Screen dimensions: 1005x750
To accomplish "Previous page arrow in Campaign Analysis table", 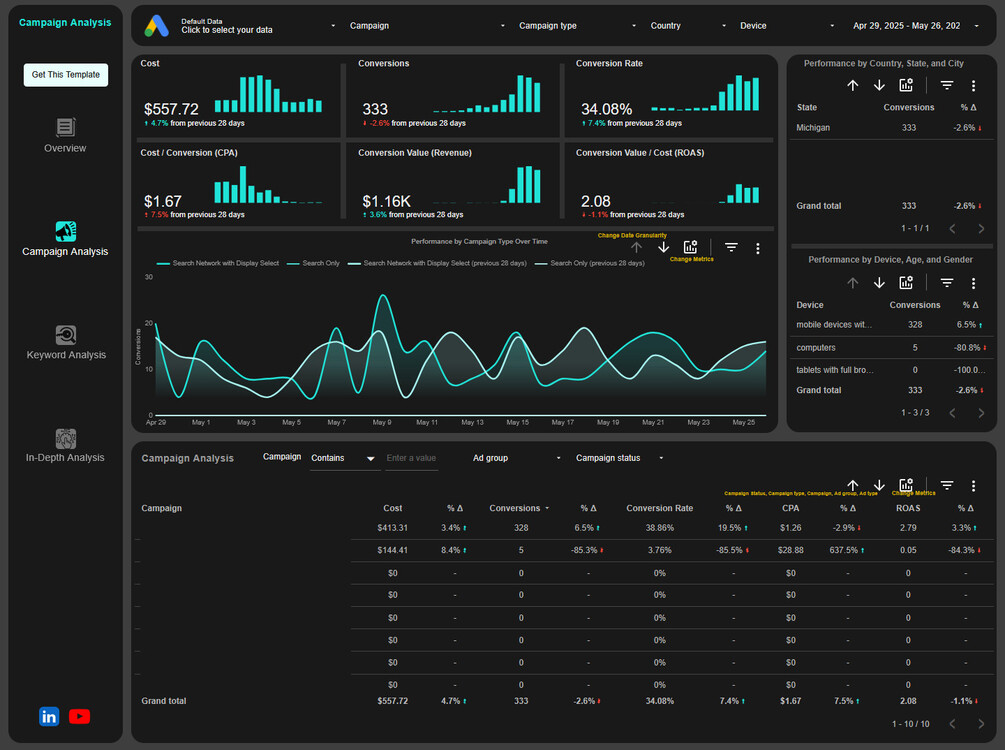I will pos(952,724).
